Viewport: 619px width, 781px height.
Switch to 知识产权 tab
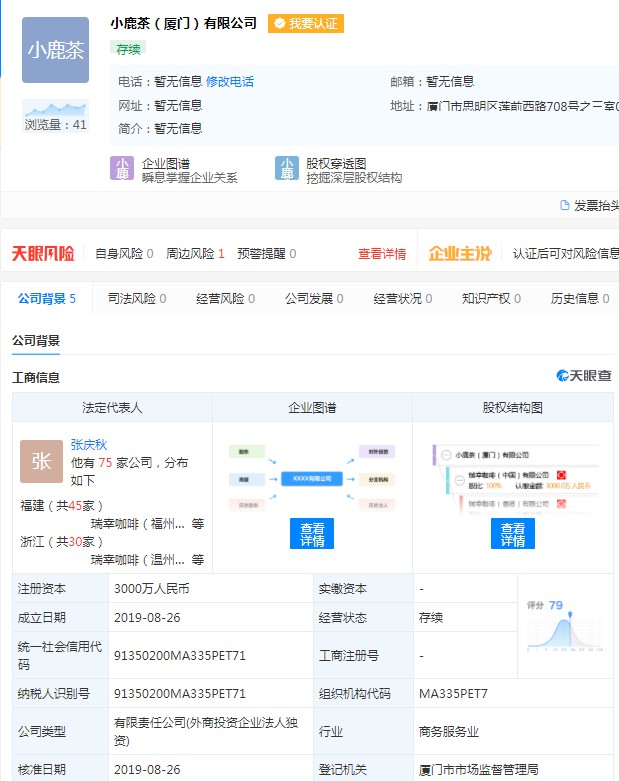point(492,298)
